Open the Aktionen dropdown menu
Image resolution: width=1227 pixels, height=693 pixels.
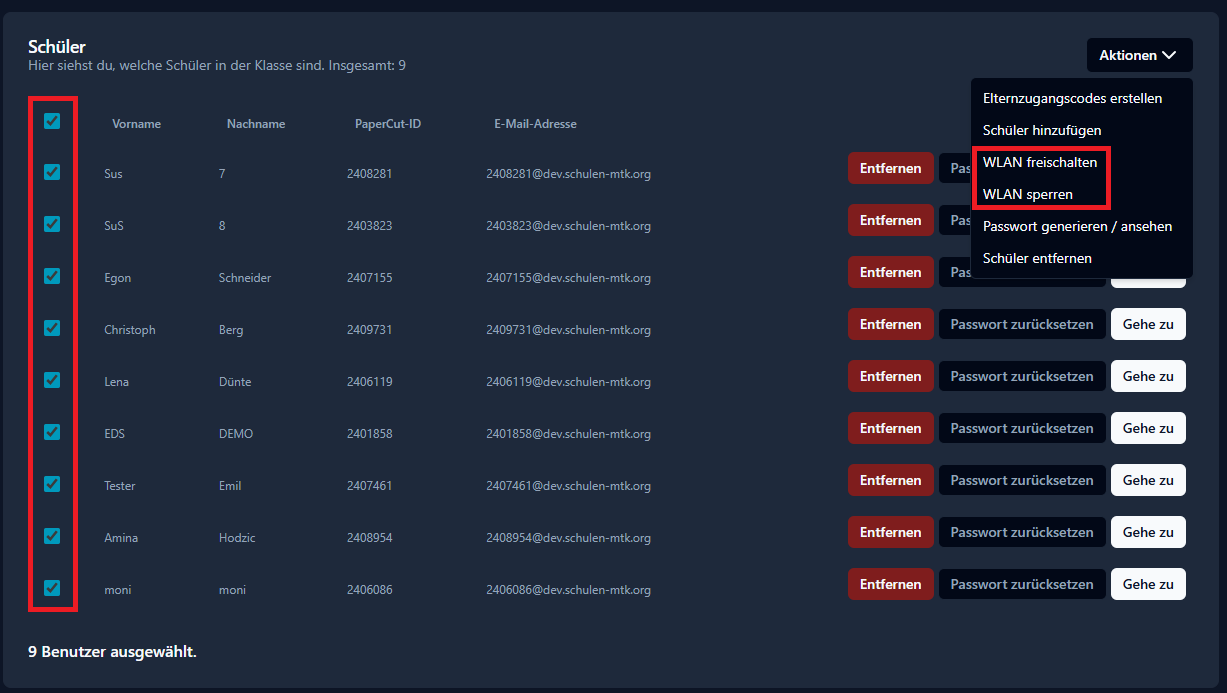[x=1139, y=55]
